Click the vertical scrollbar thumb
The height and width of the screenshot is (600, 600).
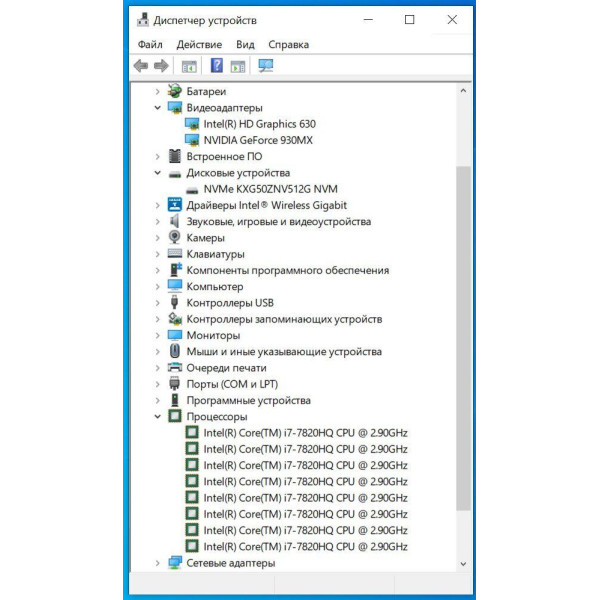[x=463, y=338]
